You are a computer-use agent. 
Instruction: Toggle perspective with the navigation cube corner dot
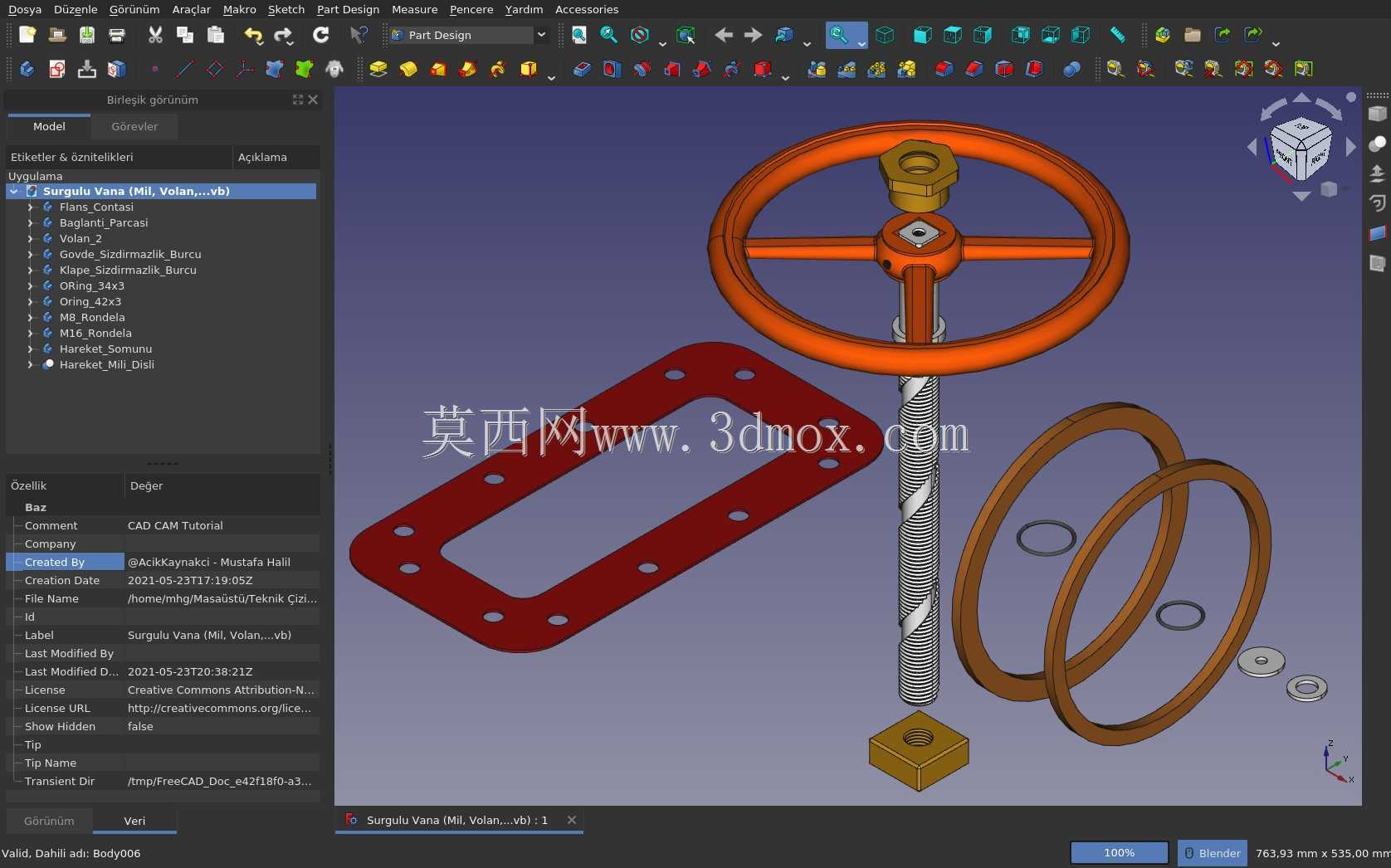click(1351, 97)
